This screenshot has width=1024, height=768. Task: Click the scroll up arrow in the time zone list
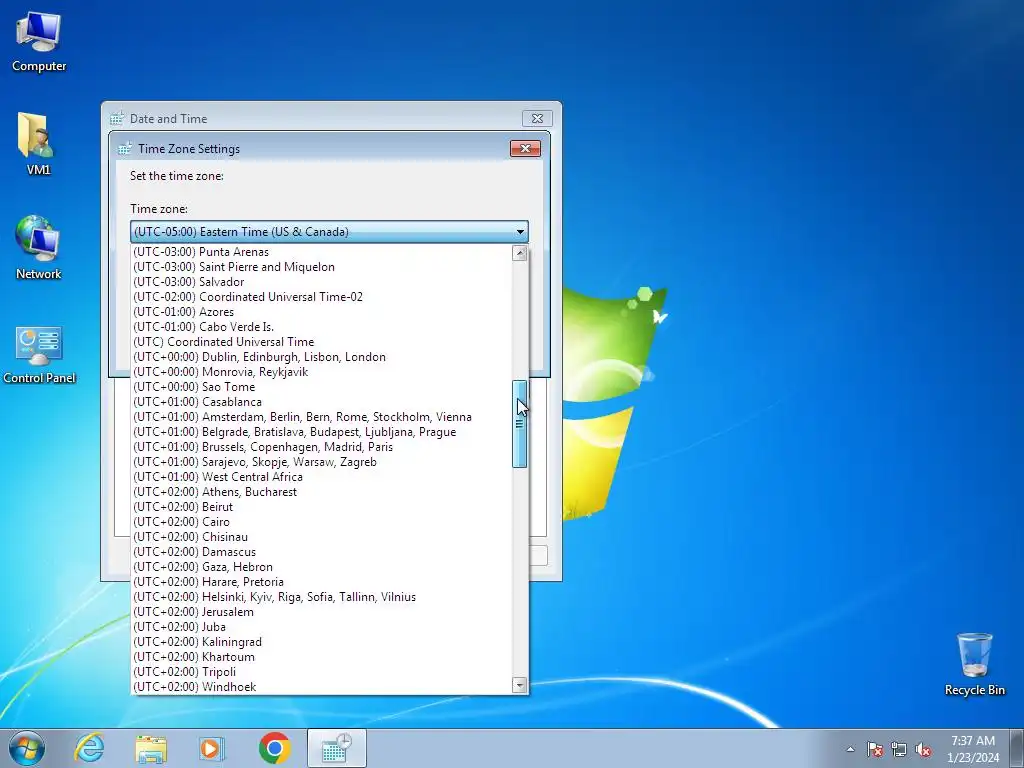pyautogui.click(x=520, y=253)
